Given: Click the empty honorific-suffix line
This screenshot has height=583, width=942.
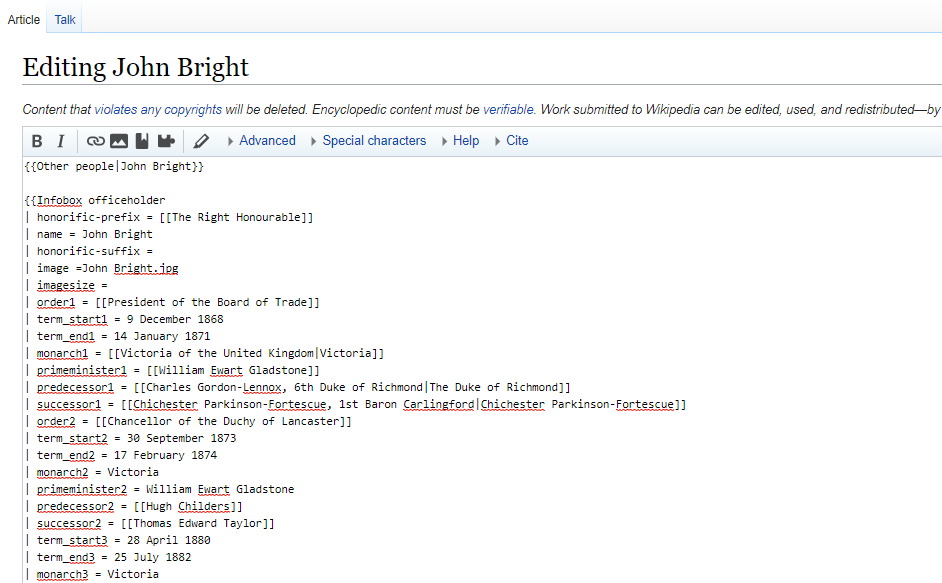Looking at the screenshot, I should pyautogui.click(x=88, y=251).
